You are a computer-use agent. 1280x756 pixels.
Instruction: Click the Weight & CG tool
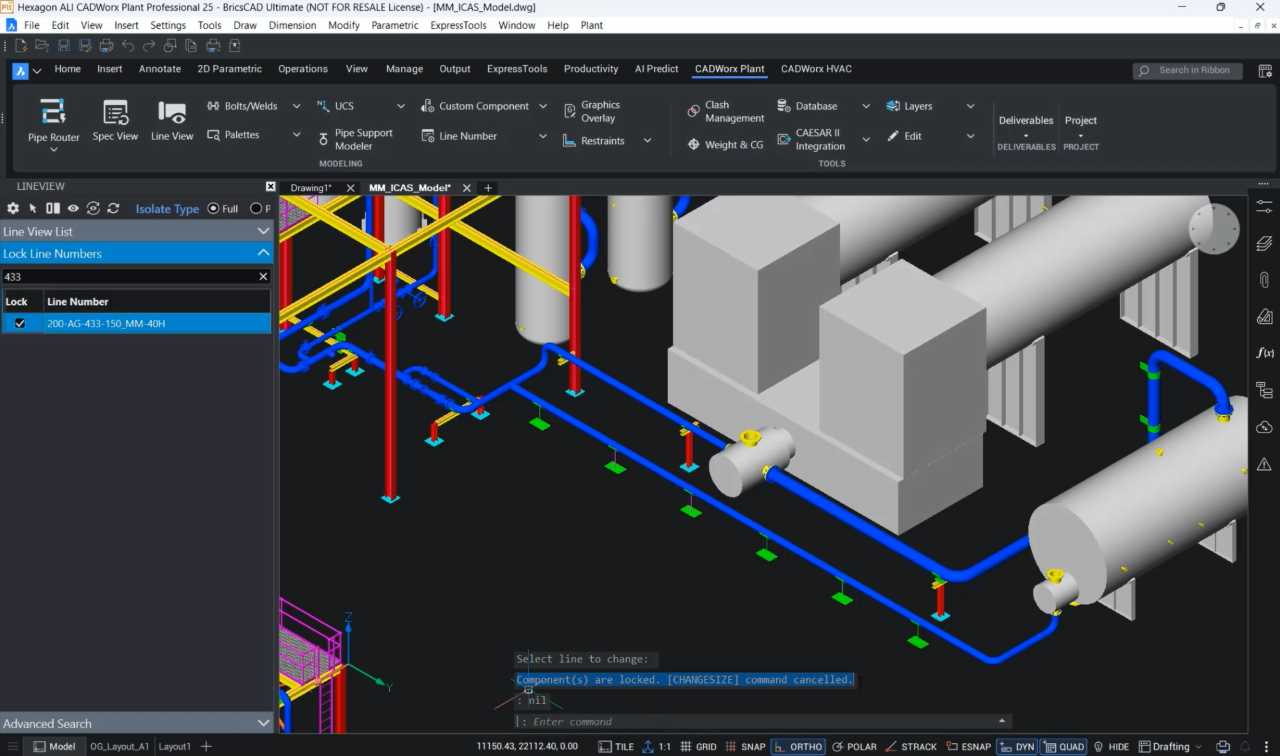(726, 144)
